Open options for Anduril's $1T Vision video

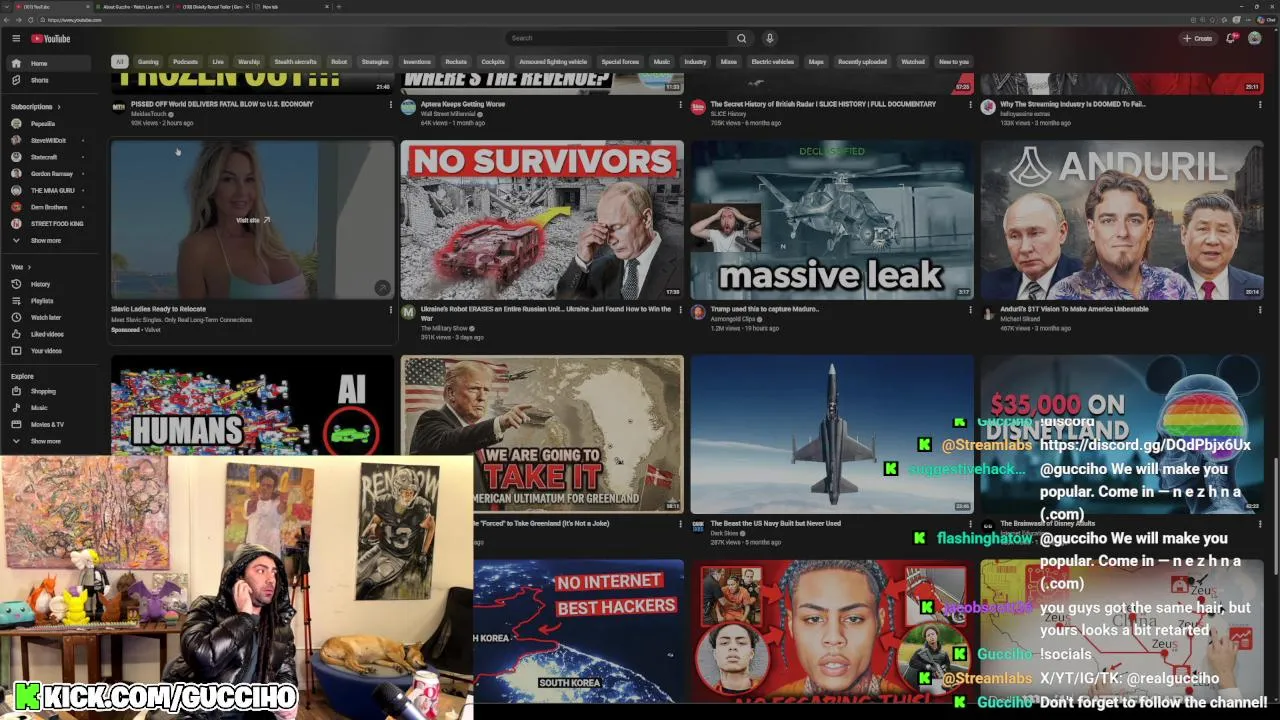coord(1260,310)
